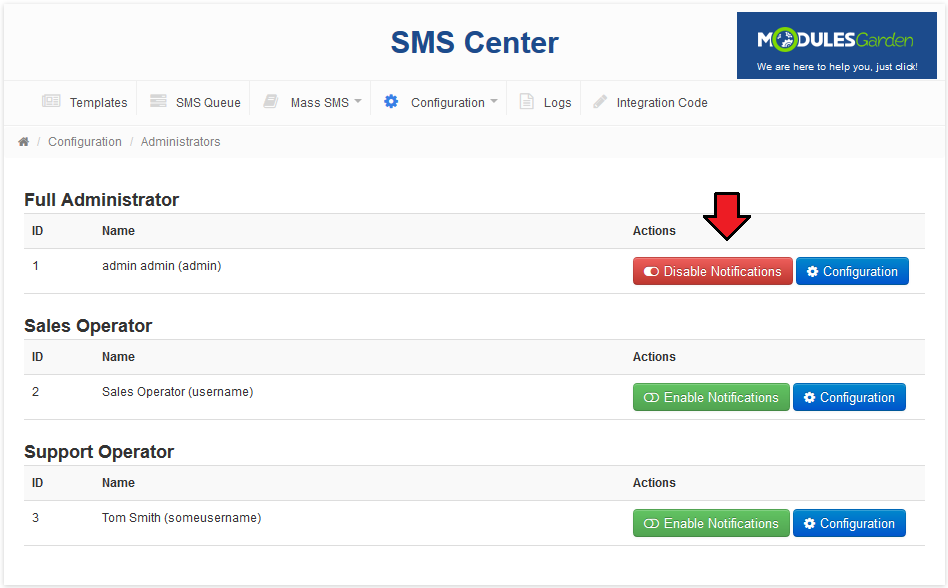Select the 'Sales Operator (username)' name cell

pos(177,392)
